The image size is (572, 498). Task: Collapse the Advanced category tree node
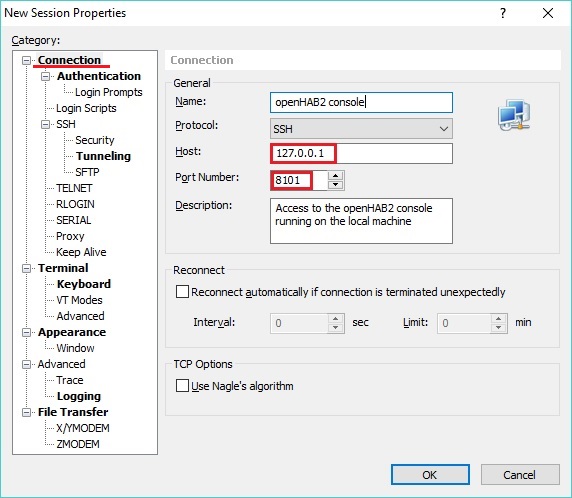point(26,364)
